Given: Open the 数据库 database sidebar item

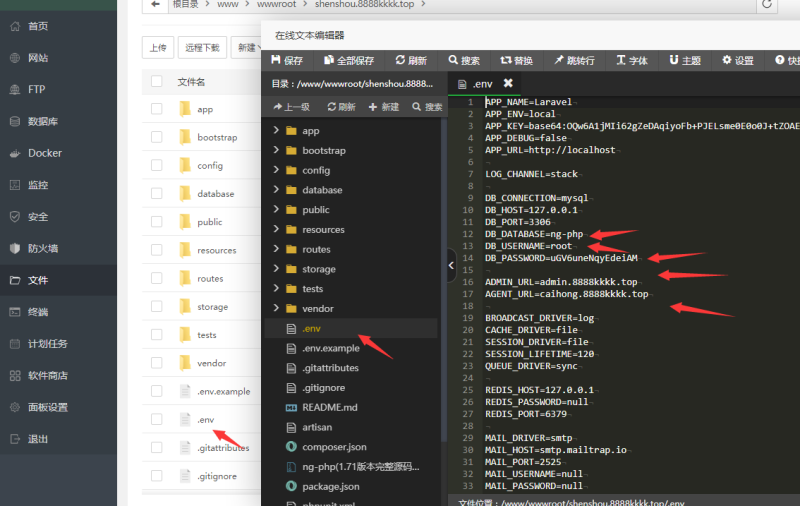Looking at the screenshot, I should point(58,121).
